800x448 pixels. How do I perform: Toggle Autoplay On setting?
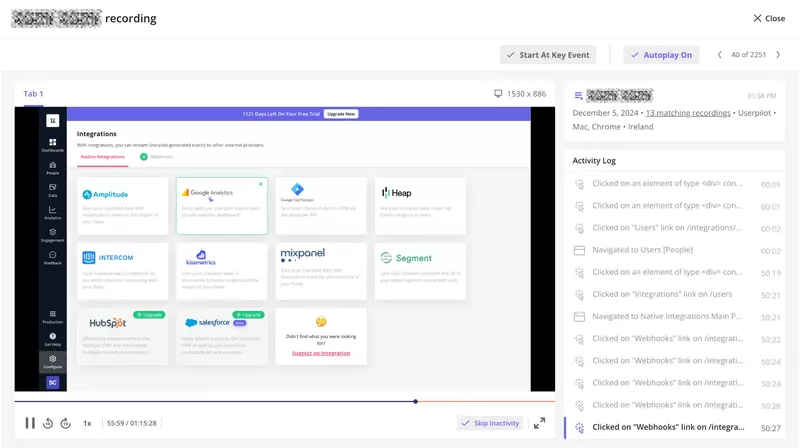[x=663, y=55]
